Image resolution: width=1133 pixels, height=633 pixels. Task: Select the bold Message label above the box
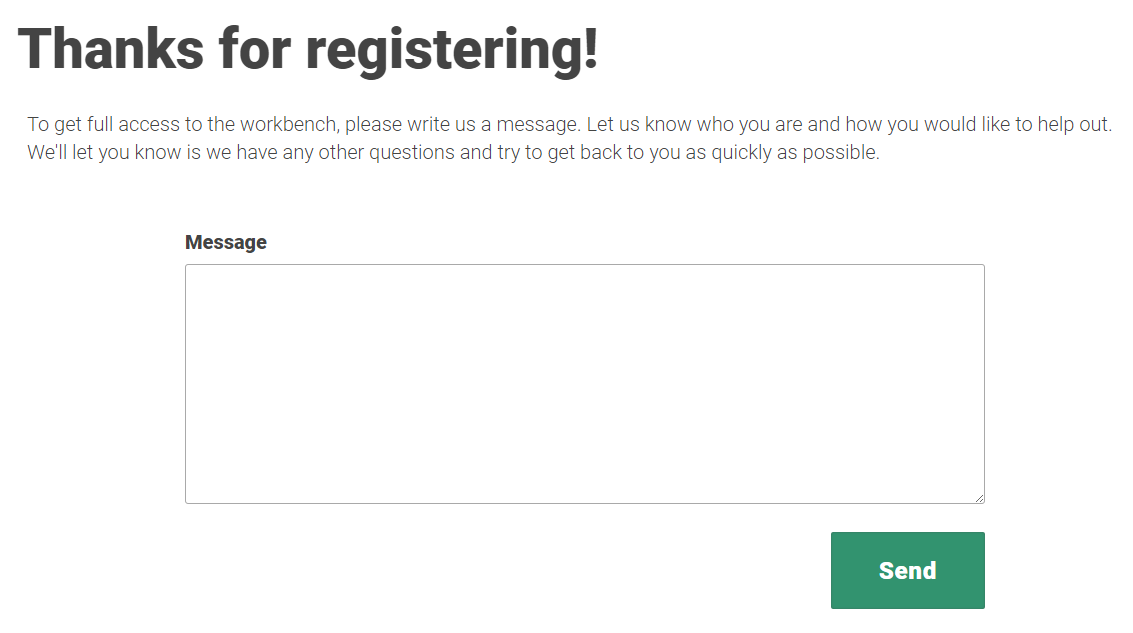click(x=226, y=242)
